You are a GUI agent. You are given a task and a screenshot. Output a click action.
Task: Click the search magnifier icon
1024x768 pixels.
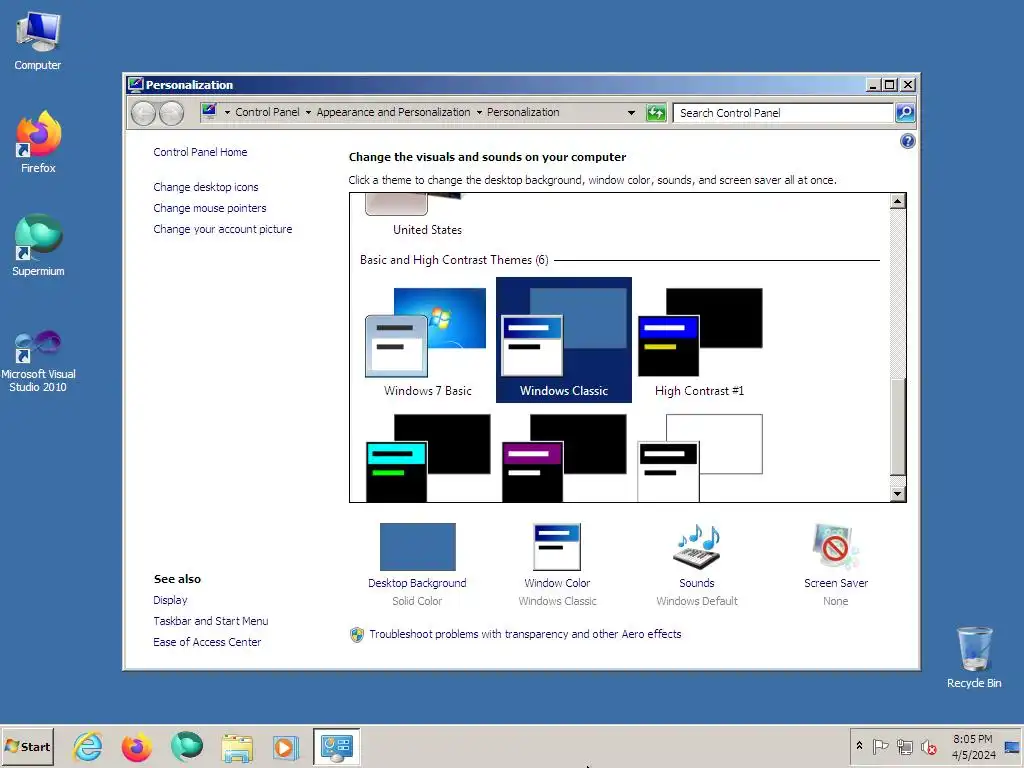[x=905, y=113]
